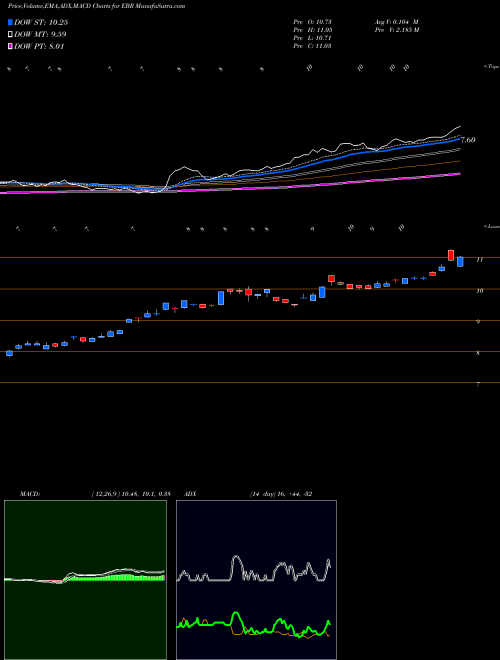The width and height of the screenshot is (500, 660).
Task: Click the 'ADX' panel heading
Action: (190, 494)
